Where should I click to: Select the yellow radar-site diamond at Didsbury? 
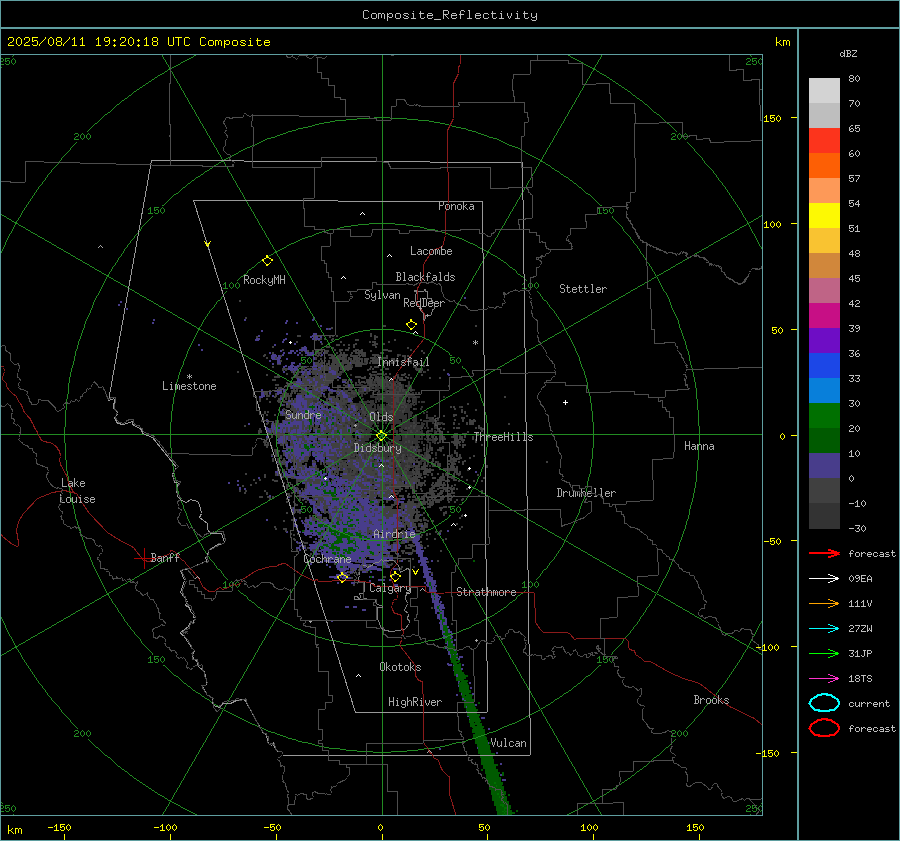point(381,436)
